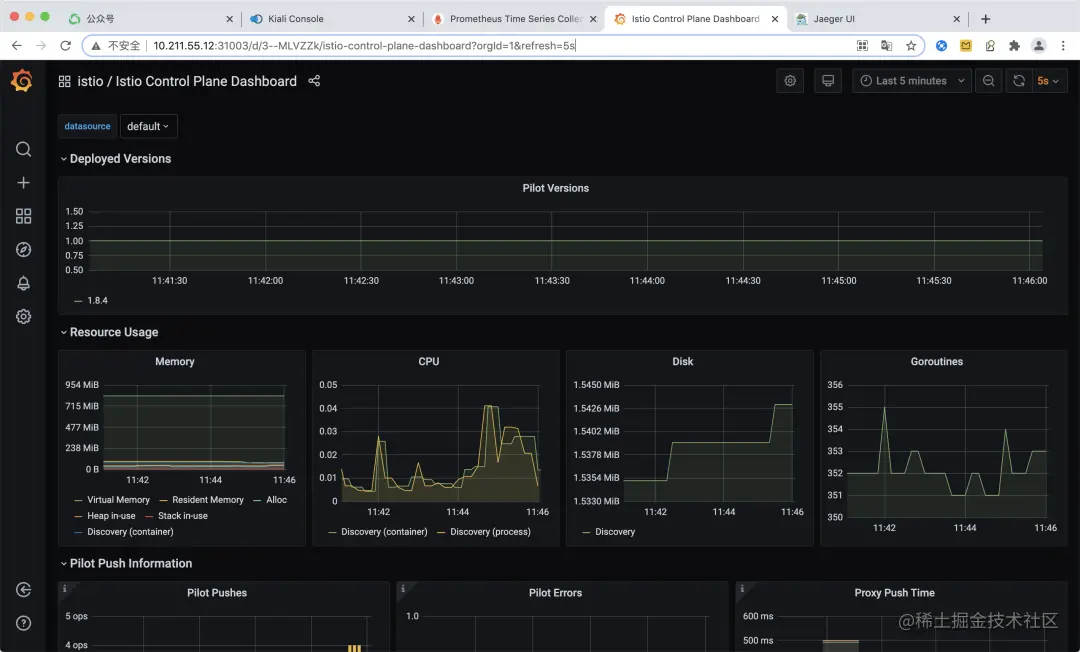Image resolution: width=1080 pixels, height=652 pixels.
Task: Click the sign-in arrow icon in sidebar
Action: click(23, 589)
